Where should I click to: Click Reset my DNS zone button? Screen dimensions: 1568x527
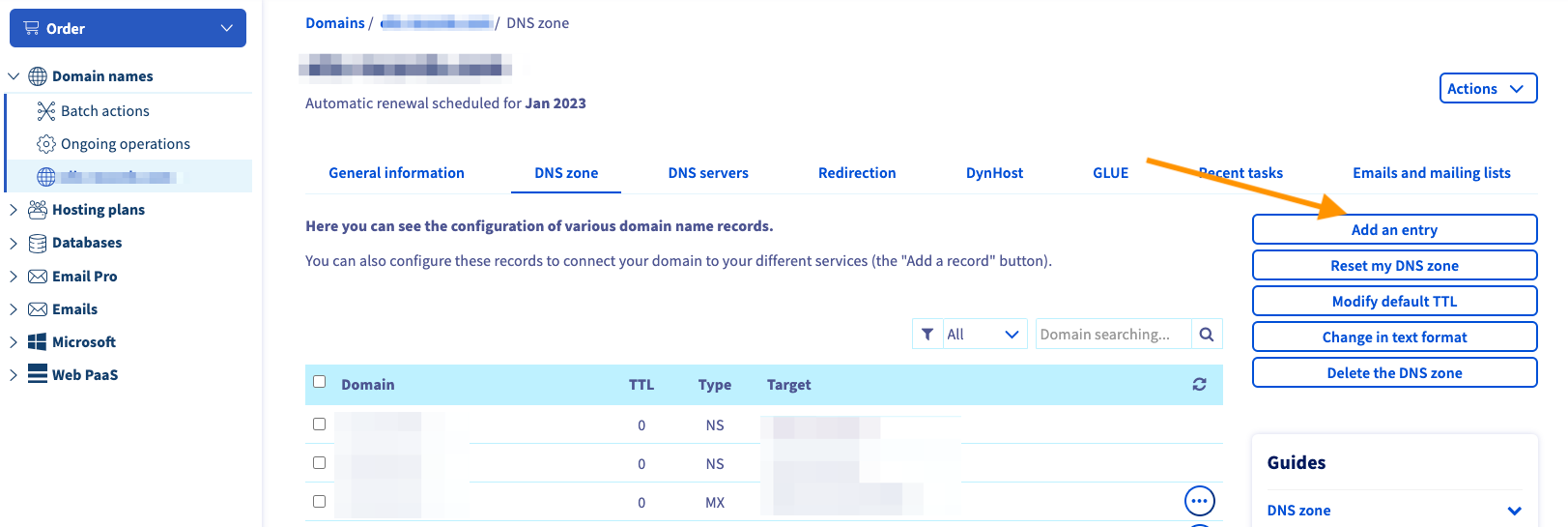tap(1394, 265)
